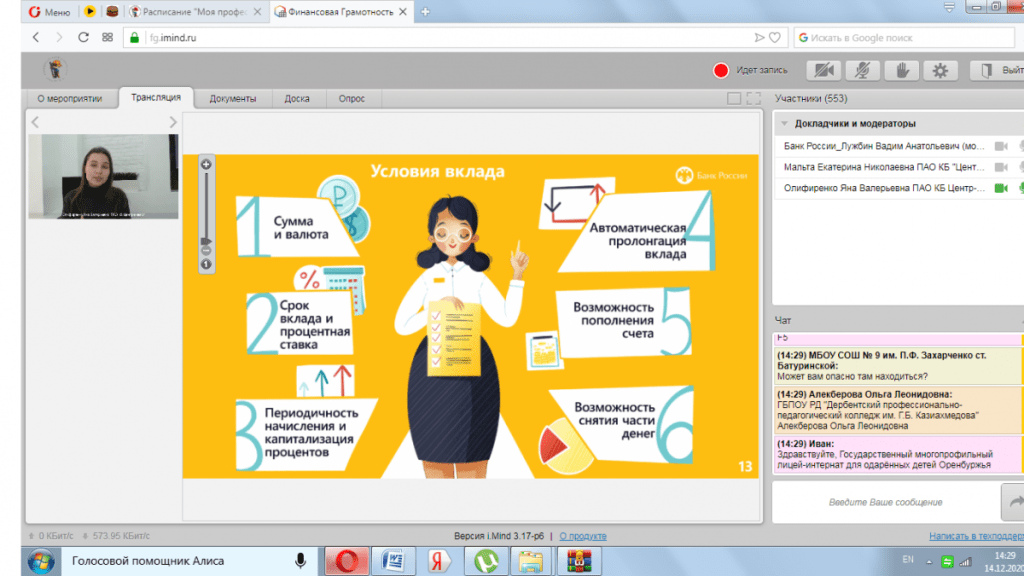Open Opera from the taskbar
This screenshot has width=1024, height=576.
point(346,561)
